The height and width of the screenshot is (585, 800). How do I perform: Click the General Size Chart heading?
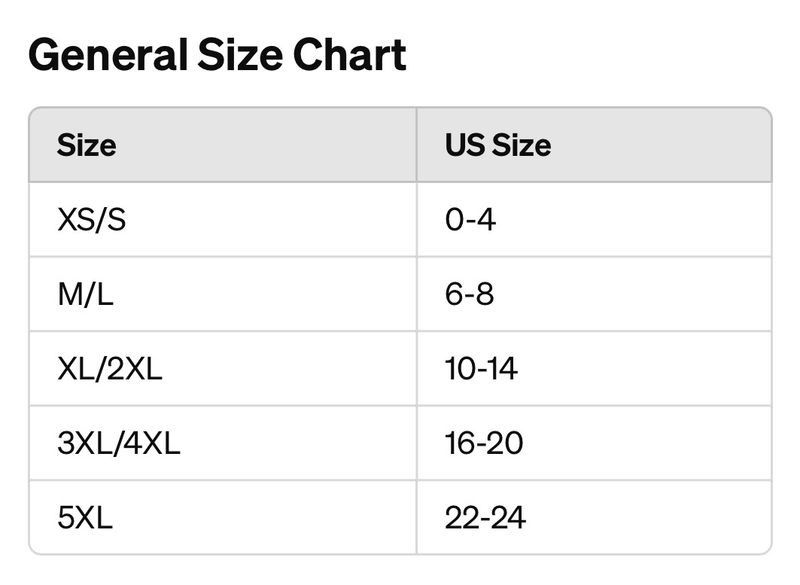click(x=218, y=55)
